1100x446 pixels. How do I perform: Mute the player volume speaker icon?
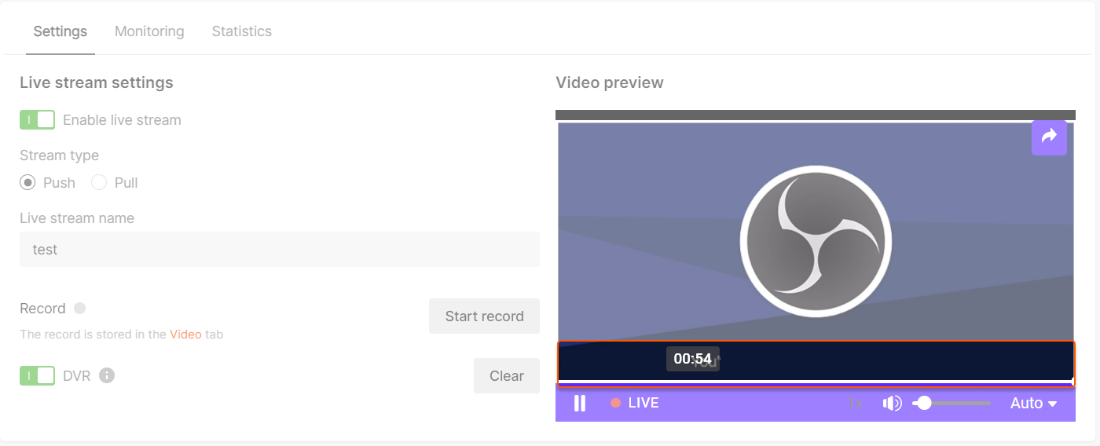(x=891, y=403)
